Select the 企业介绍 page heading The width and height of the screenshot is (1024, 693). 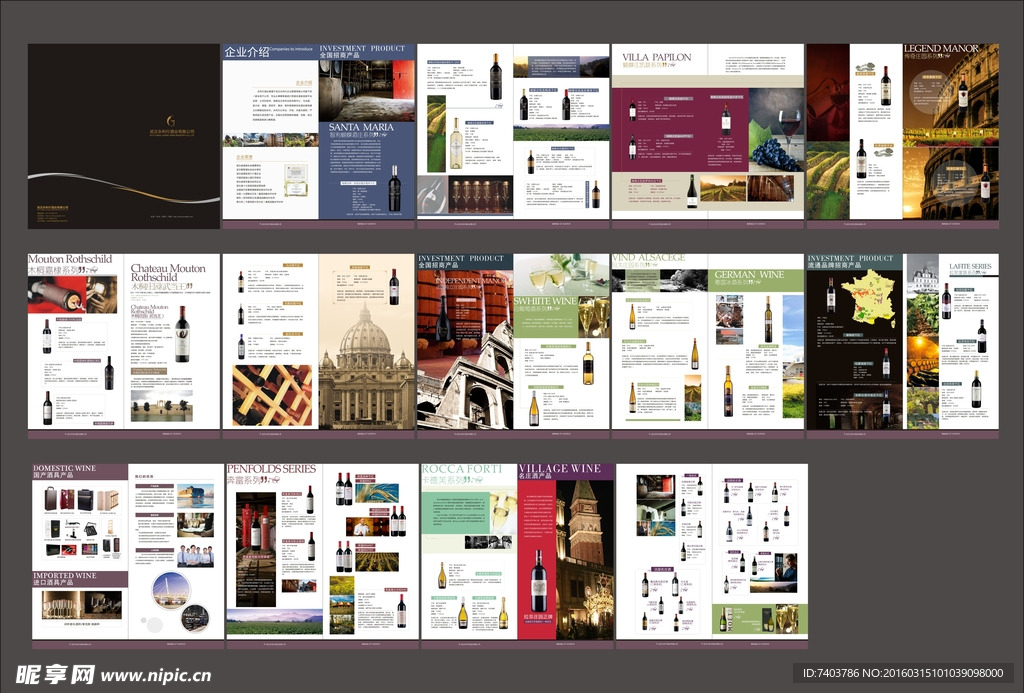[247, 52]
